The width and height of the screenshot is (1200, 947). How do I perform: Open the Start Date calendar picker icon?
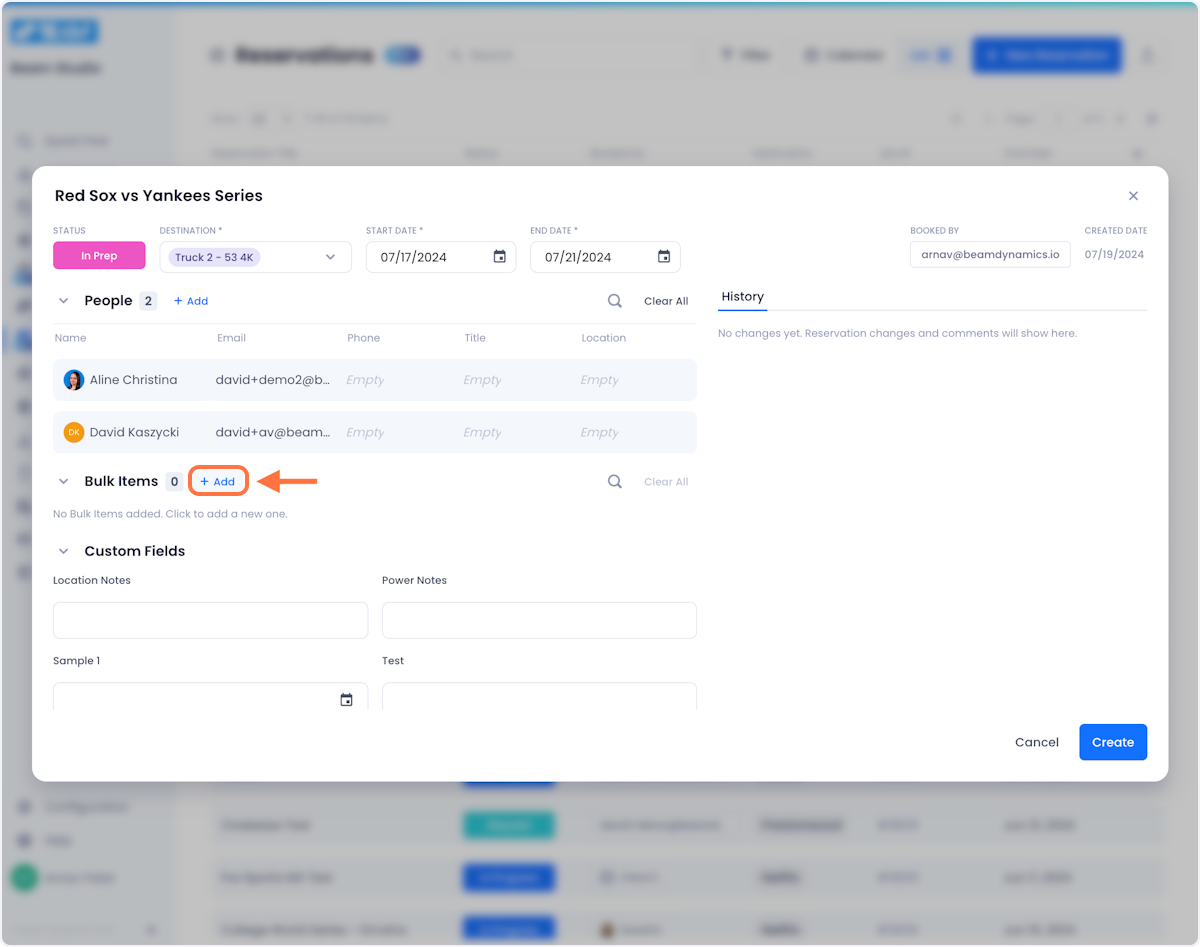[500, 257]
